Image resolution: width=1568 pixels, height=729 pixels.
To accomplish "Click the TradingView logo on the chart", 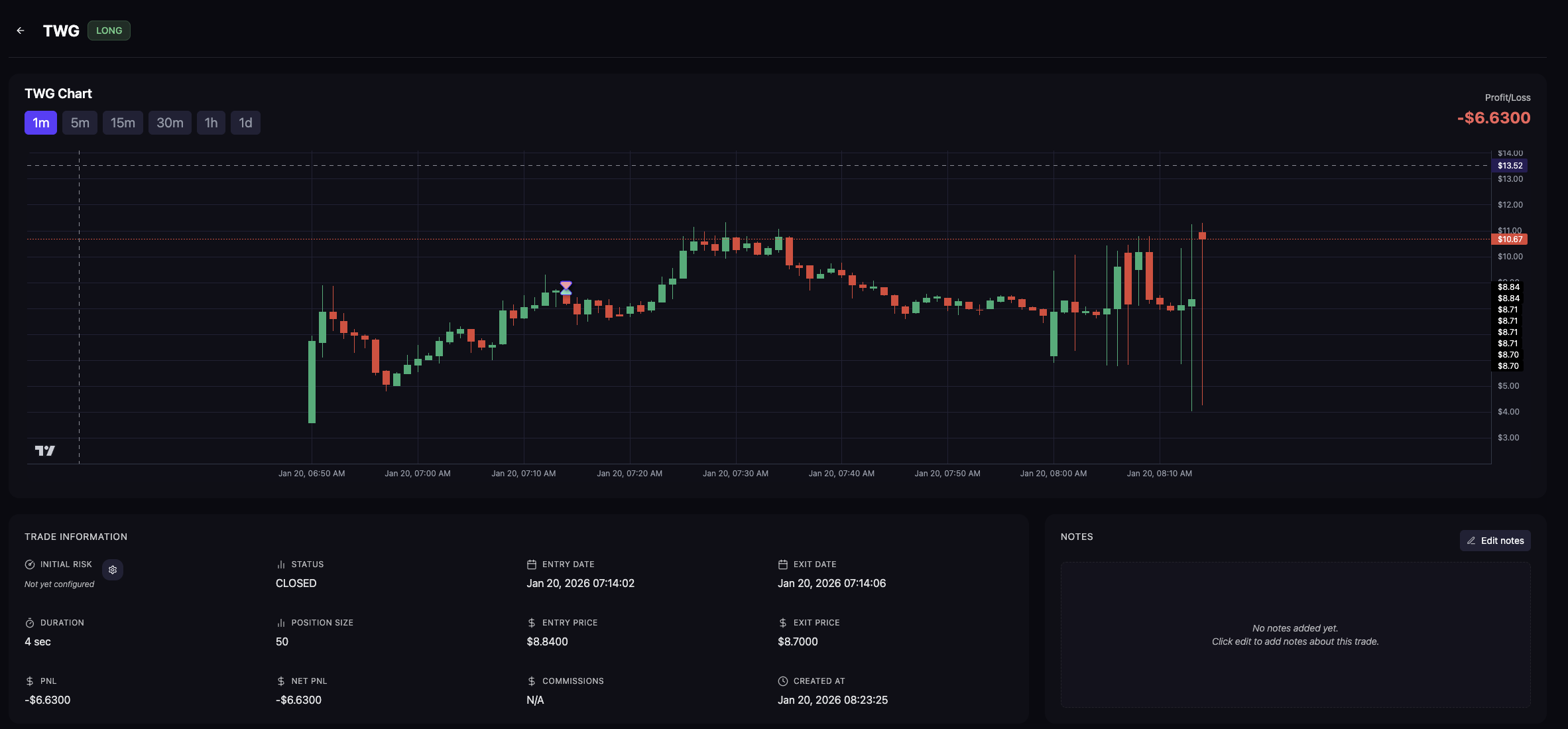I will pyautogui.click(x=45, y=451).
